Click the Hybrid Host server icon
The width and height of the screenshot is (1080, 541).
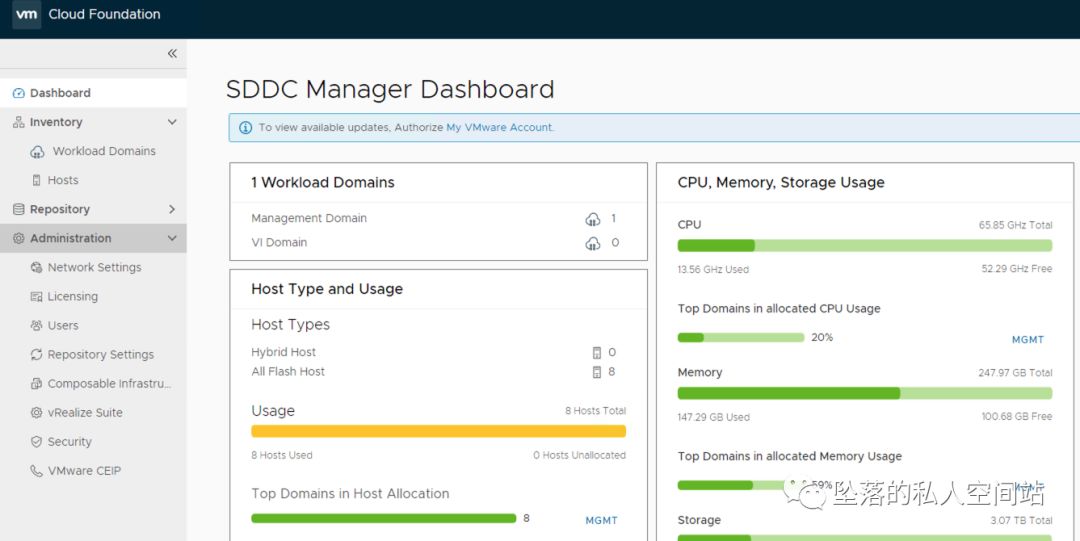[597, 353]
